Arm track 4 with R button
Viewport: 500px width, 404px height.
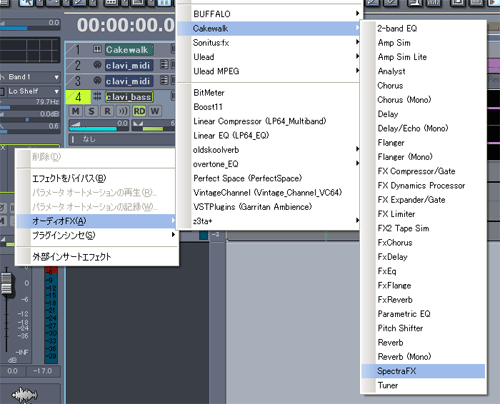pyautogui.click(x=107, y=111)
